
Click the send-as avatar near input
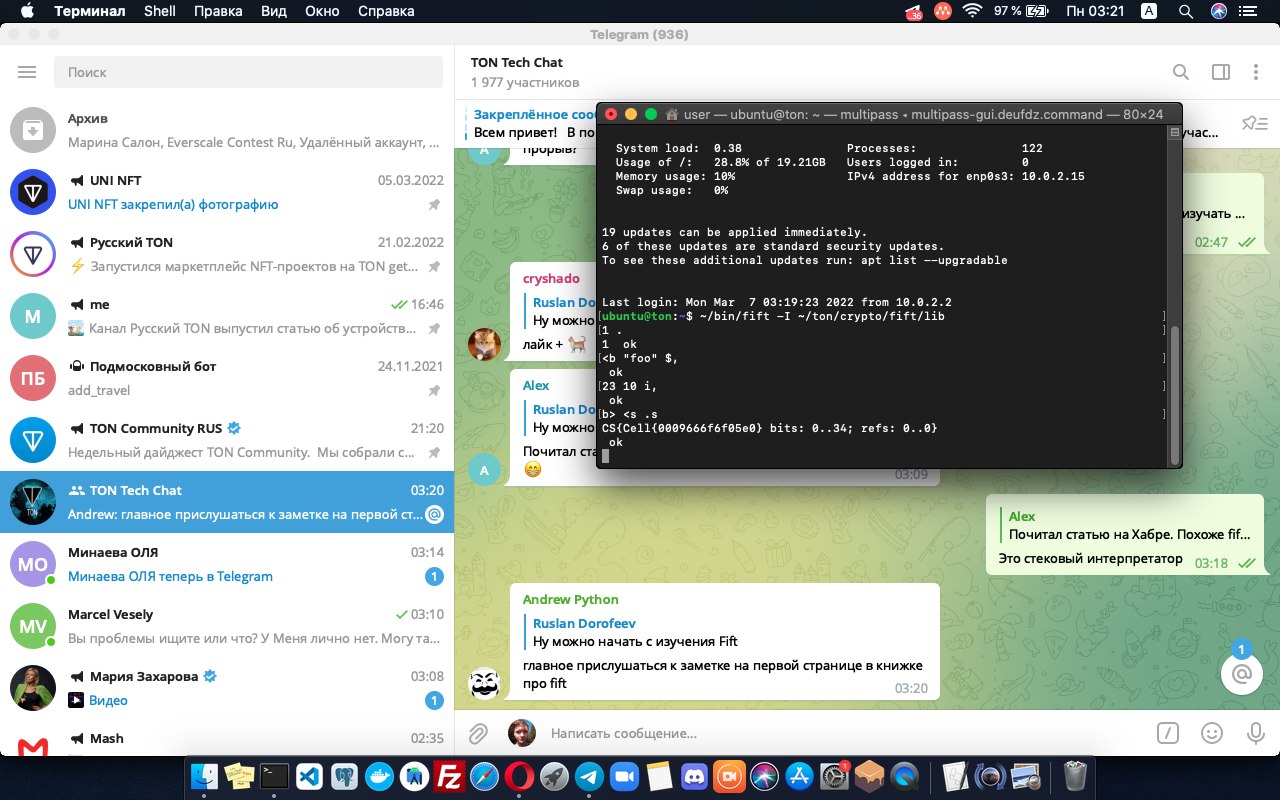pyautogui.click(x=521, y=733)
